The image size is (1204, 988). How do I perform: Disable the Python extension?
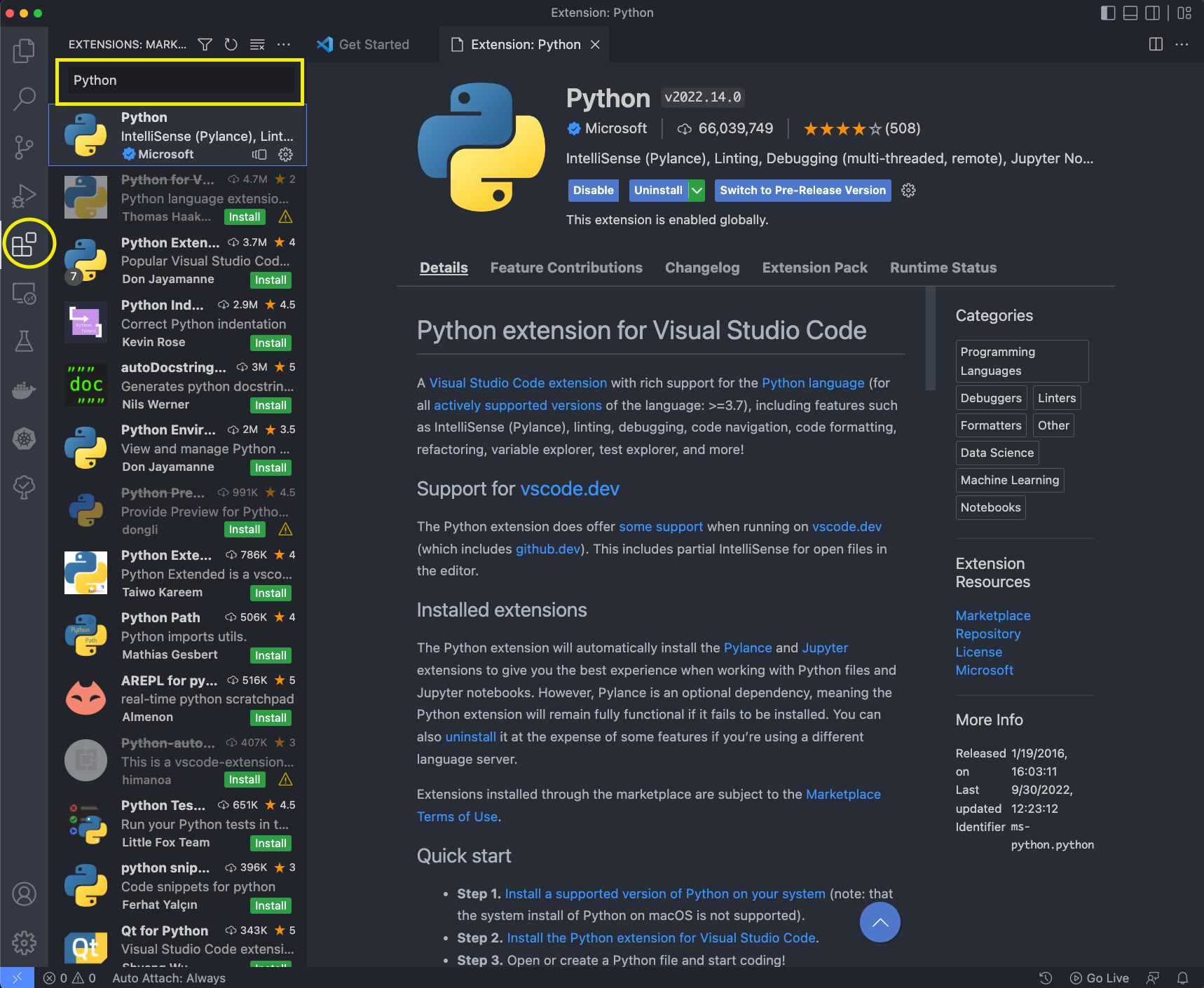[593, 191]
